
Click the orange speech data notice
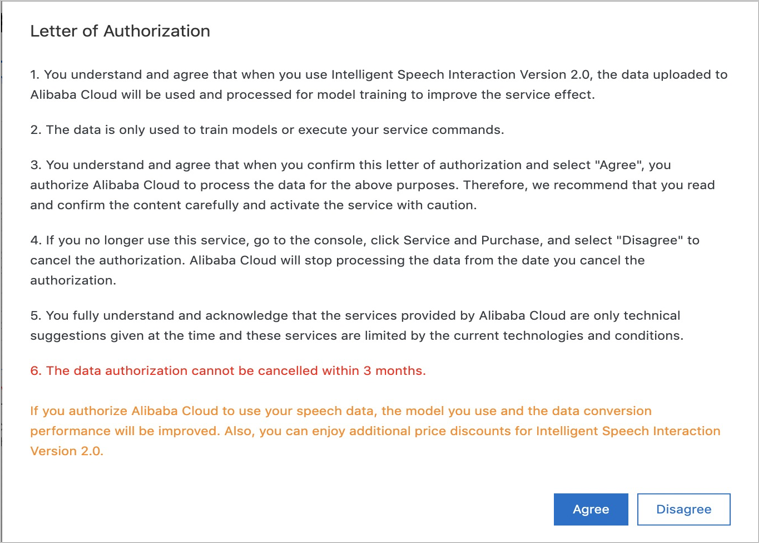pos(375,431)
